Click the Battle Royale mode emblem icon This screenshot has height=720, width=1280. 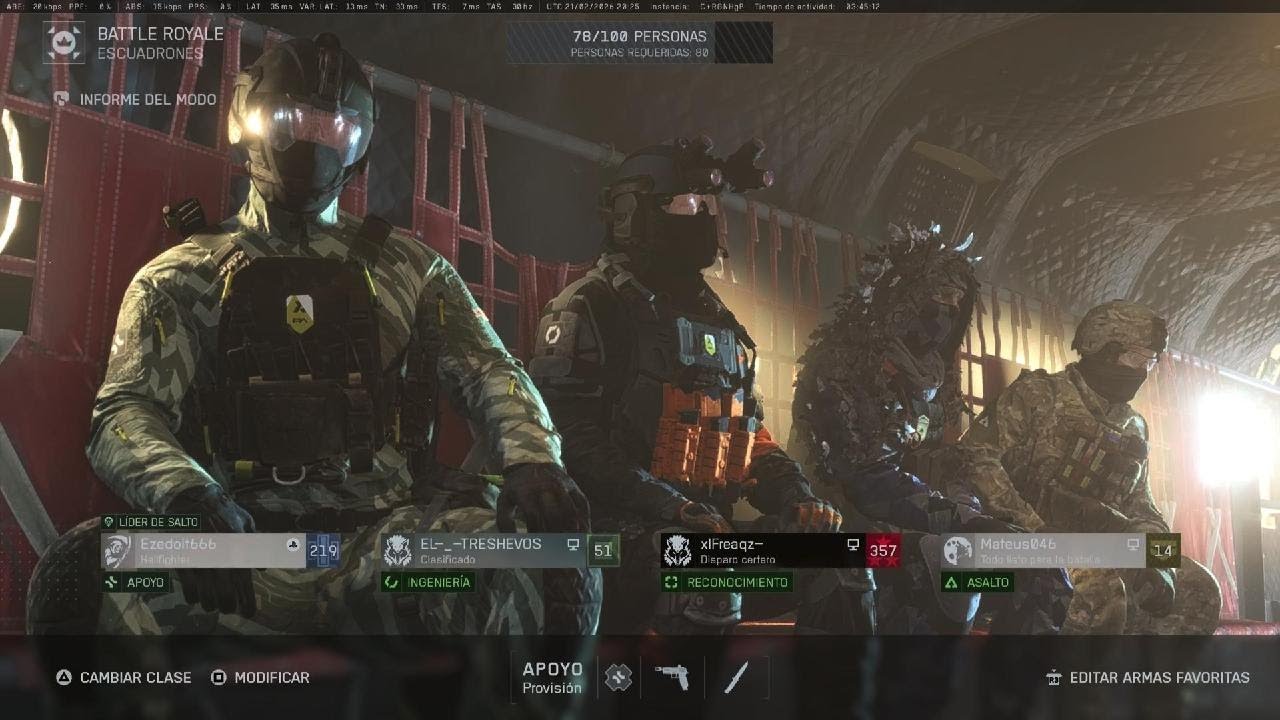coord(64,42)
